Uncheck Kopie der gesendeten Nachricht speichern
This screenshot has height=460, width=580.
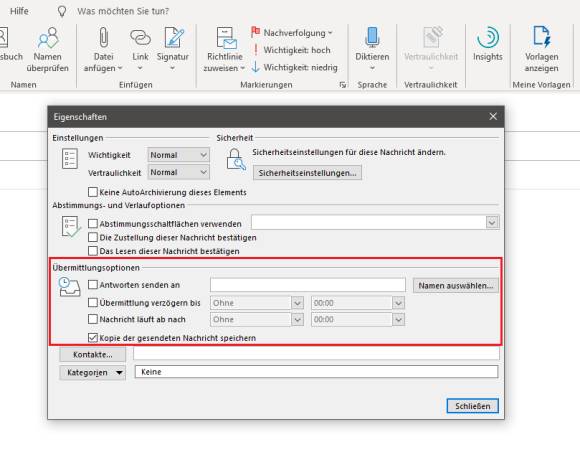coord(93,337)
